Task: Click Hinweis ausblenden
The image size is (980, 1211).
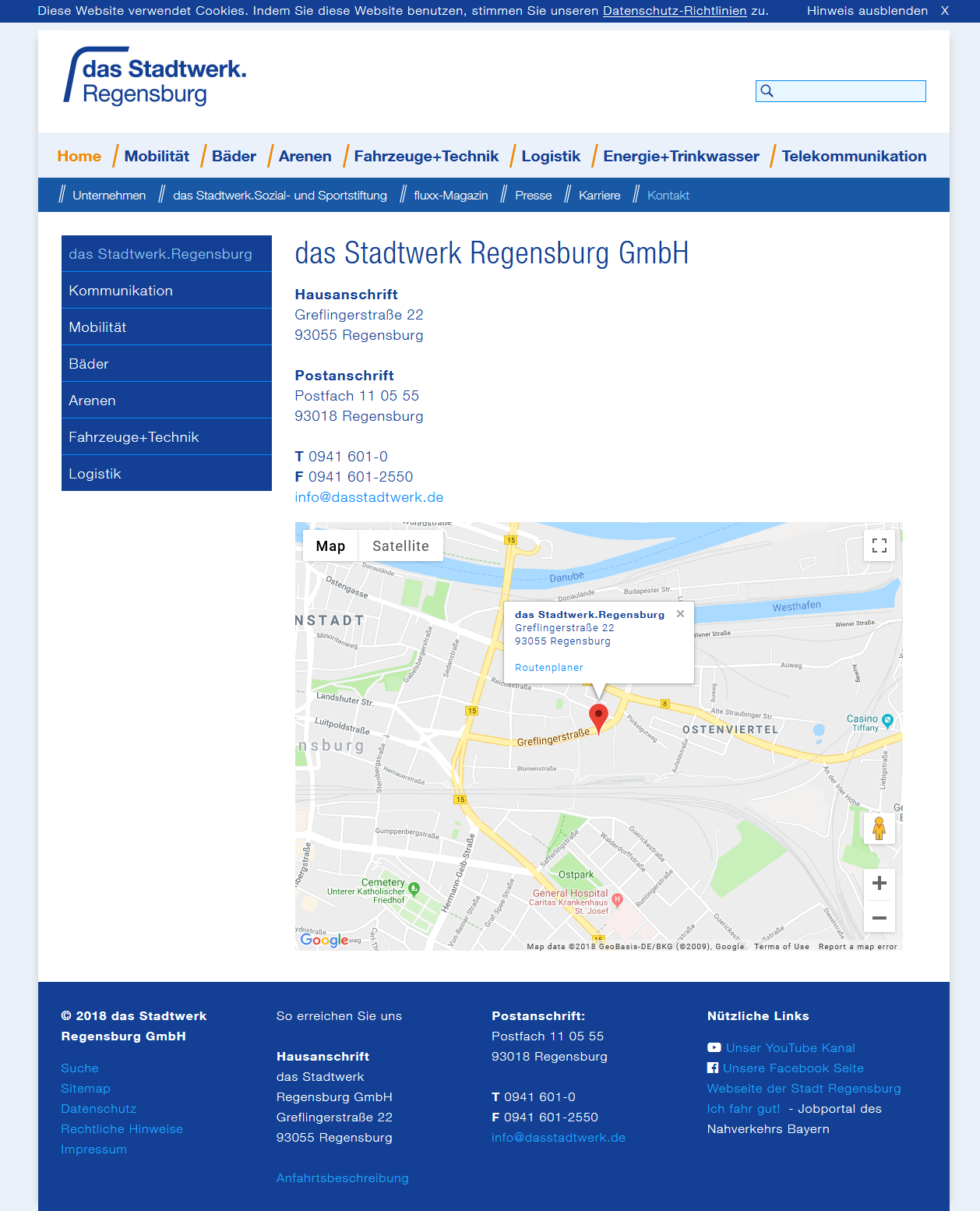Action: coord(867,11)
